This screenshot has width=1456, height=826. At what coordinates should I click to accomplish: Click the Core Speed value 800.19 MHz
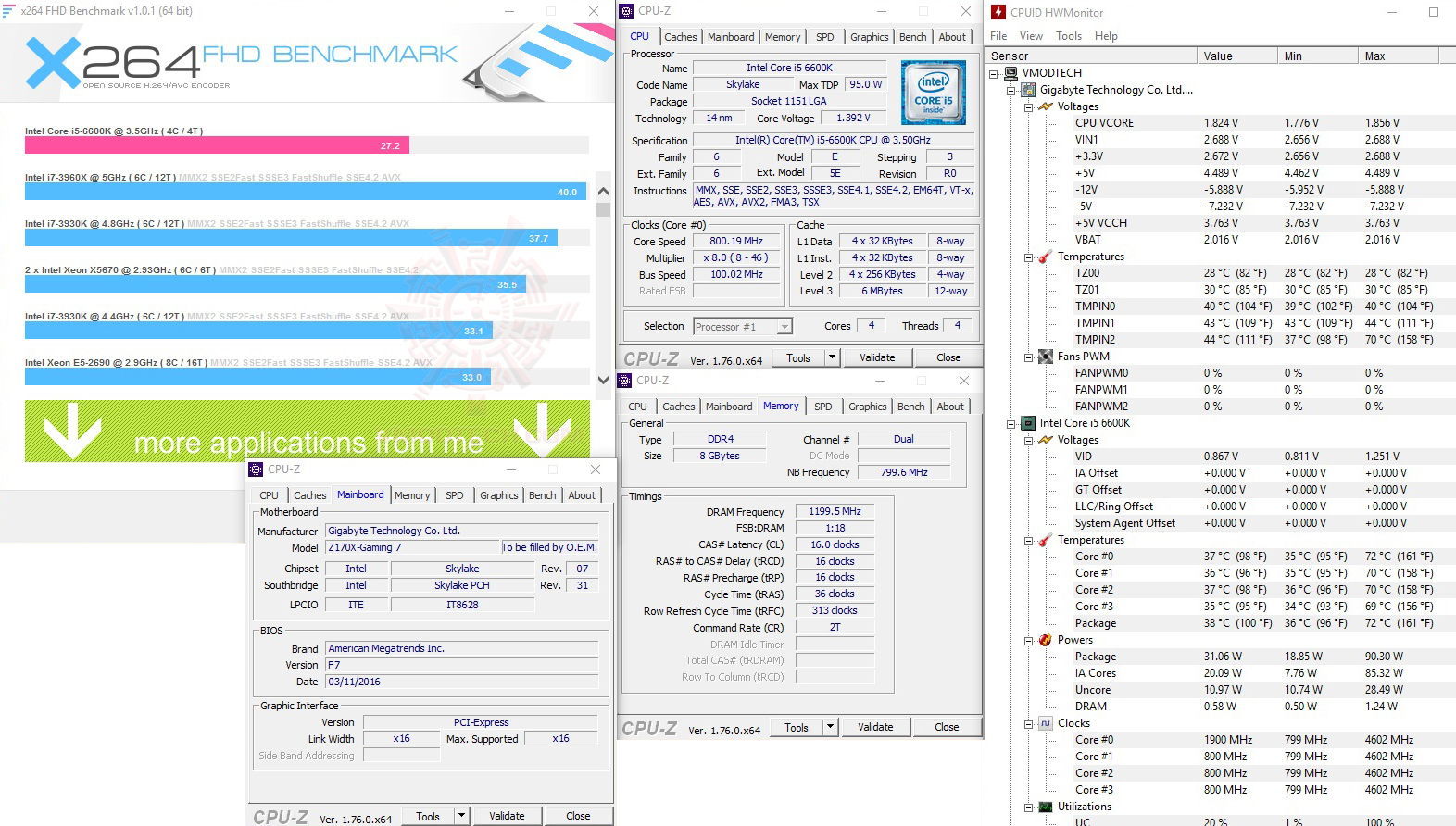click(736, 241)
